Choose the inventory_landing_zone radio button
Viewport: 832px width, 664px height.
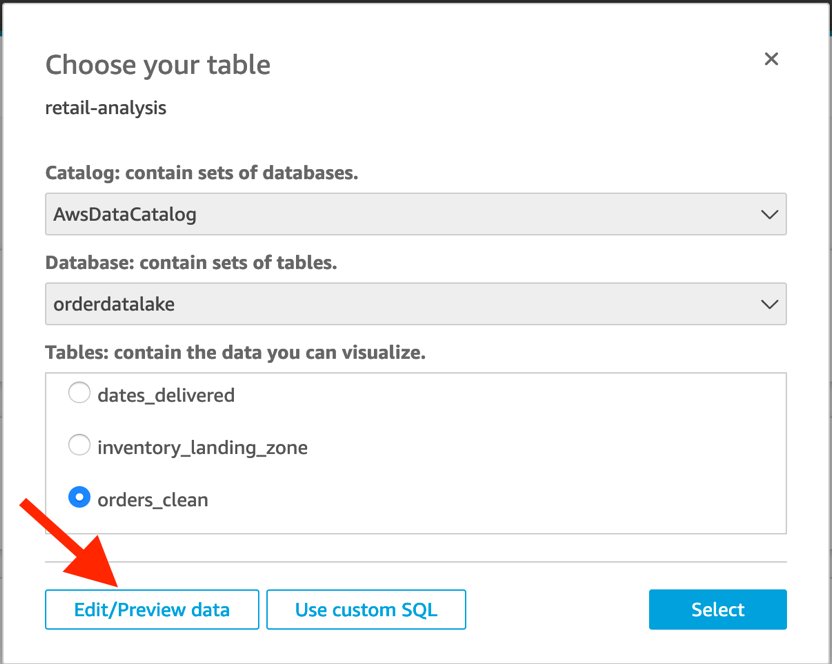click(x=79, y=446)
